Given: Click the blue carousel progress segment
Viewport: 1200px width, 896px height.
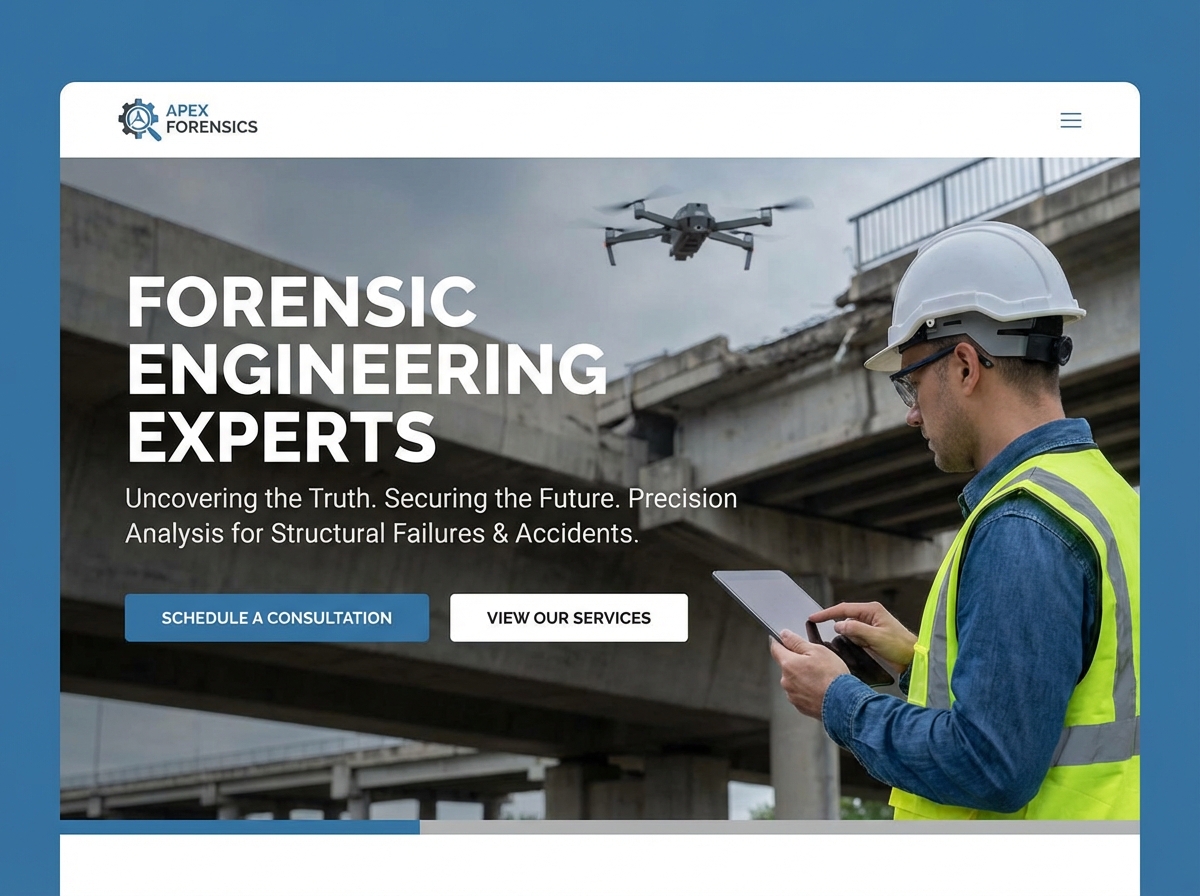Looking at the screenshot, I should pyautogui.click(x=240, y=830).
